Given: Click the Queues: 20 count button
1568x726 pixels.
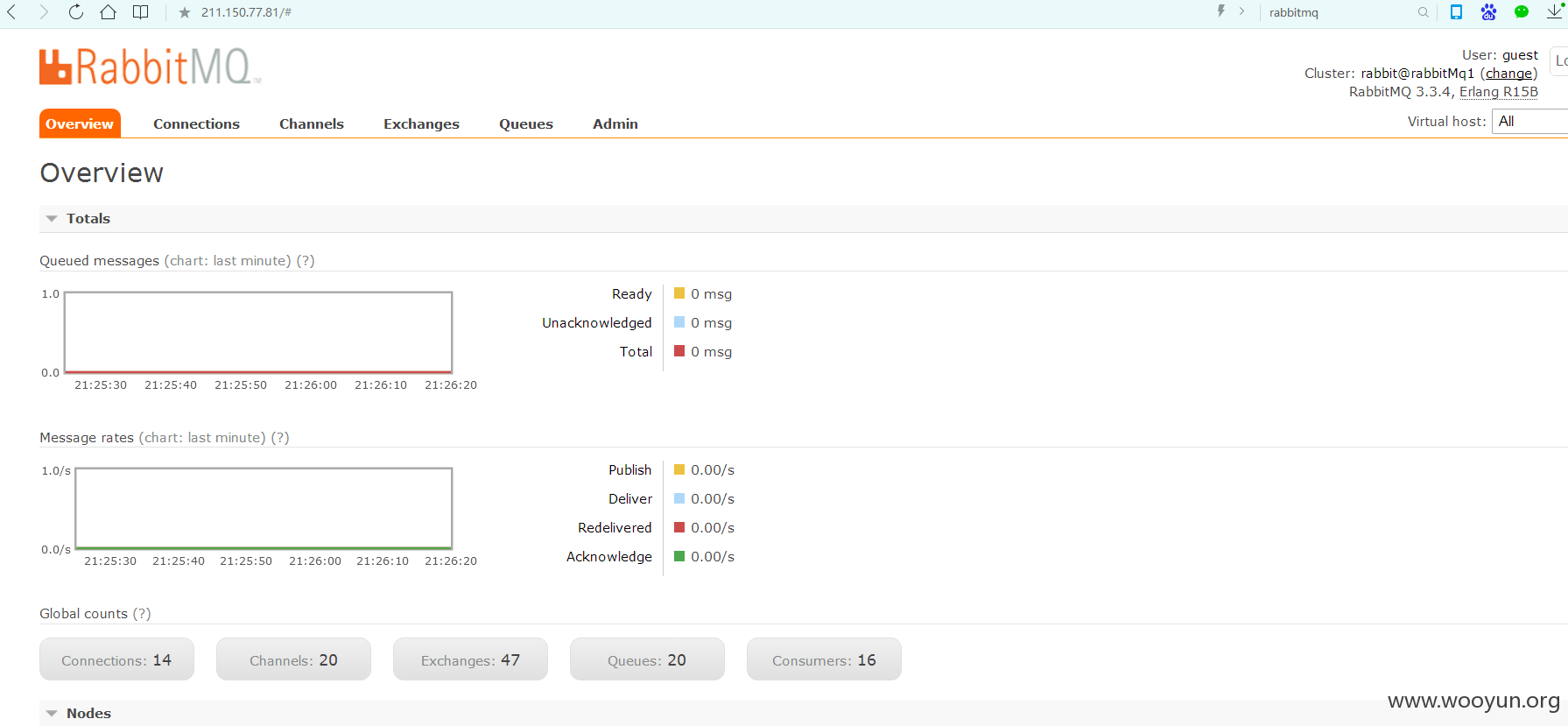Looking at the screenshot, I should point(647,659).
